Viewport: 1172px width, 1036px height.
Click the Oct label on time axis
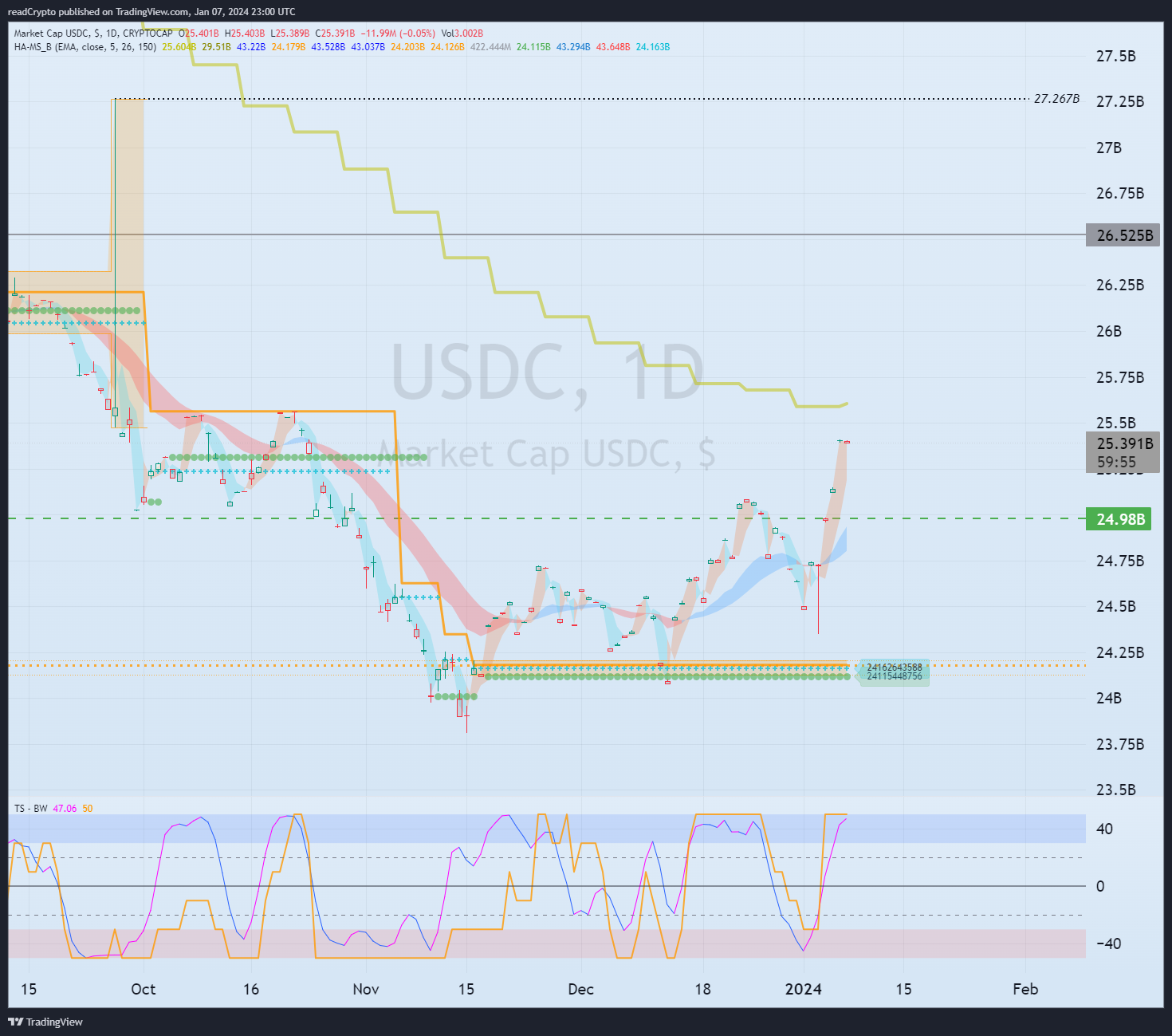pos(144,989)
